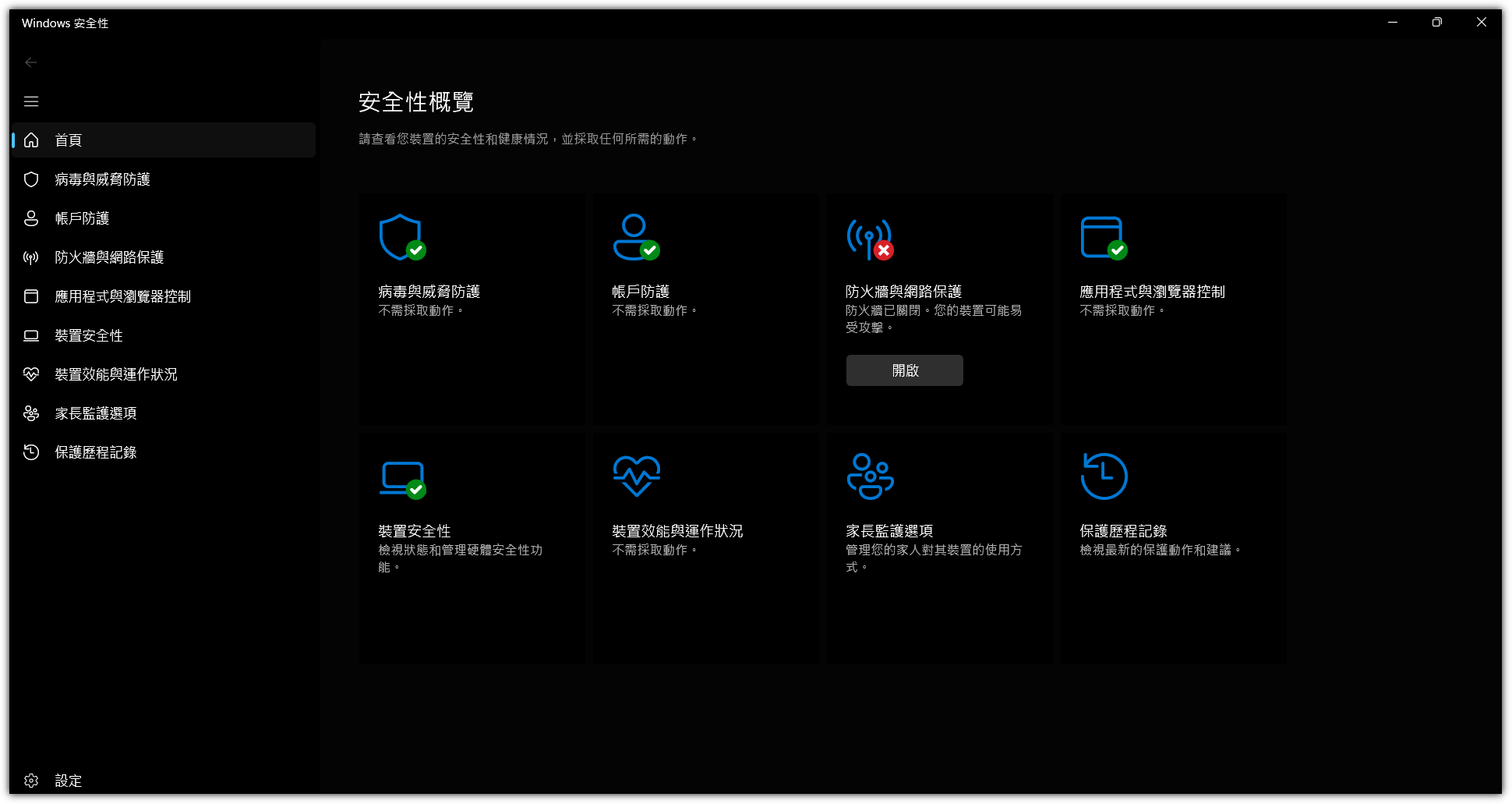Click the large laptop device security icon
Image resolution: width=1512 pixels, height=804 pixels.
[x=402, y=480]
